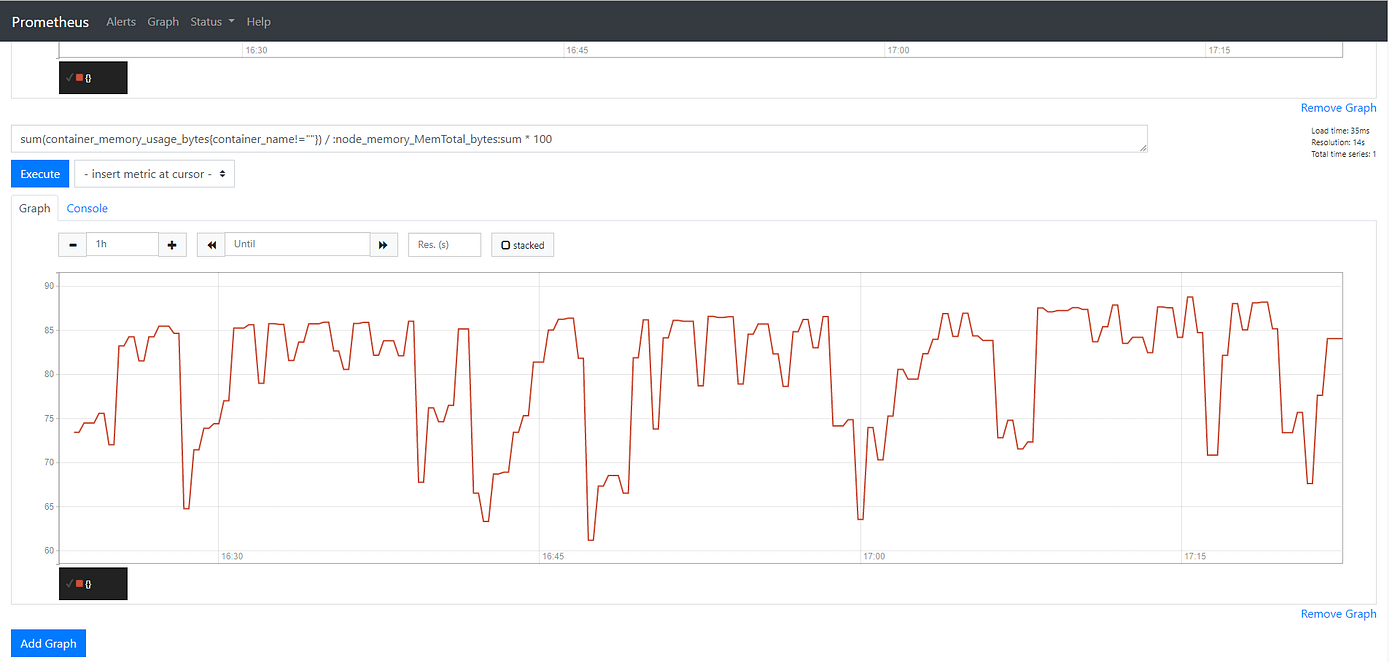Click upper graph legend red color swatch
The image size is (1400, 663).
pyautogui.click(x=79, y=77)
